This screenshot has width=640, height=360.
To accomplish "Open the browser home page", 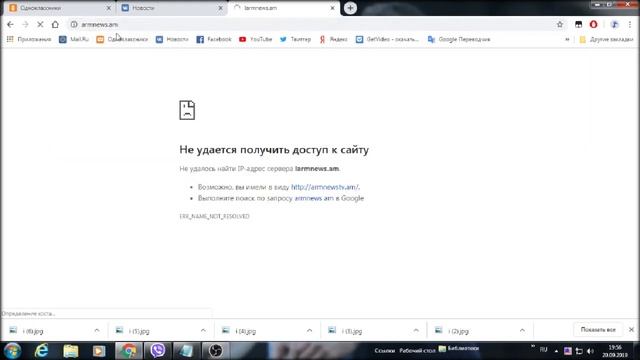I will tap(55, 24).
